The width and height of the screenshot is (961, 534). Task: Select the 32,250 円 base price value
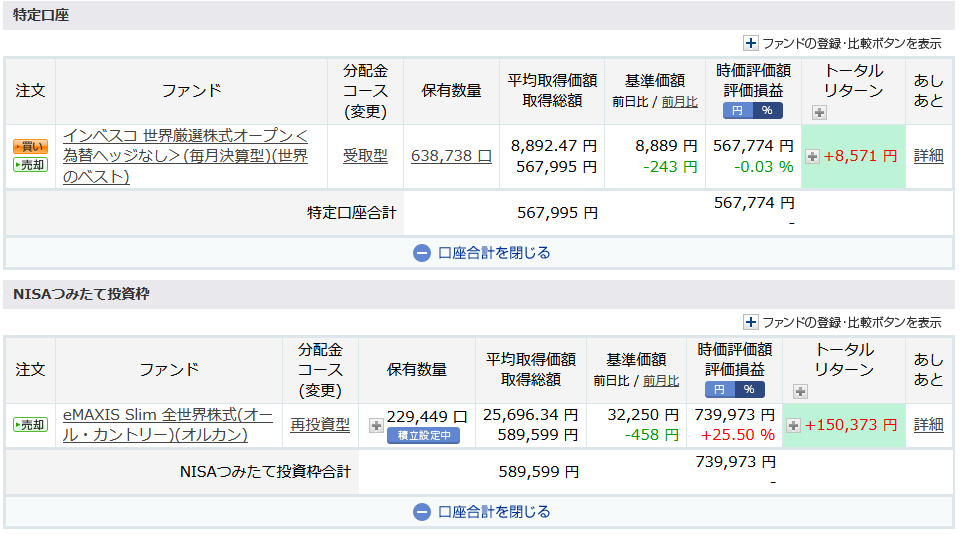[x=643, y=415]
